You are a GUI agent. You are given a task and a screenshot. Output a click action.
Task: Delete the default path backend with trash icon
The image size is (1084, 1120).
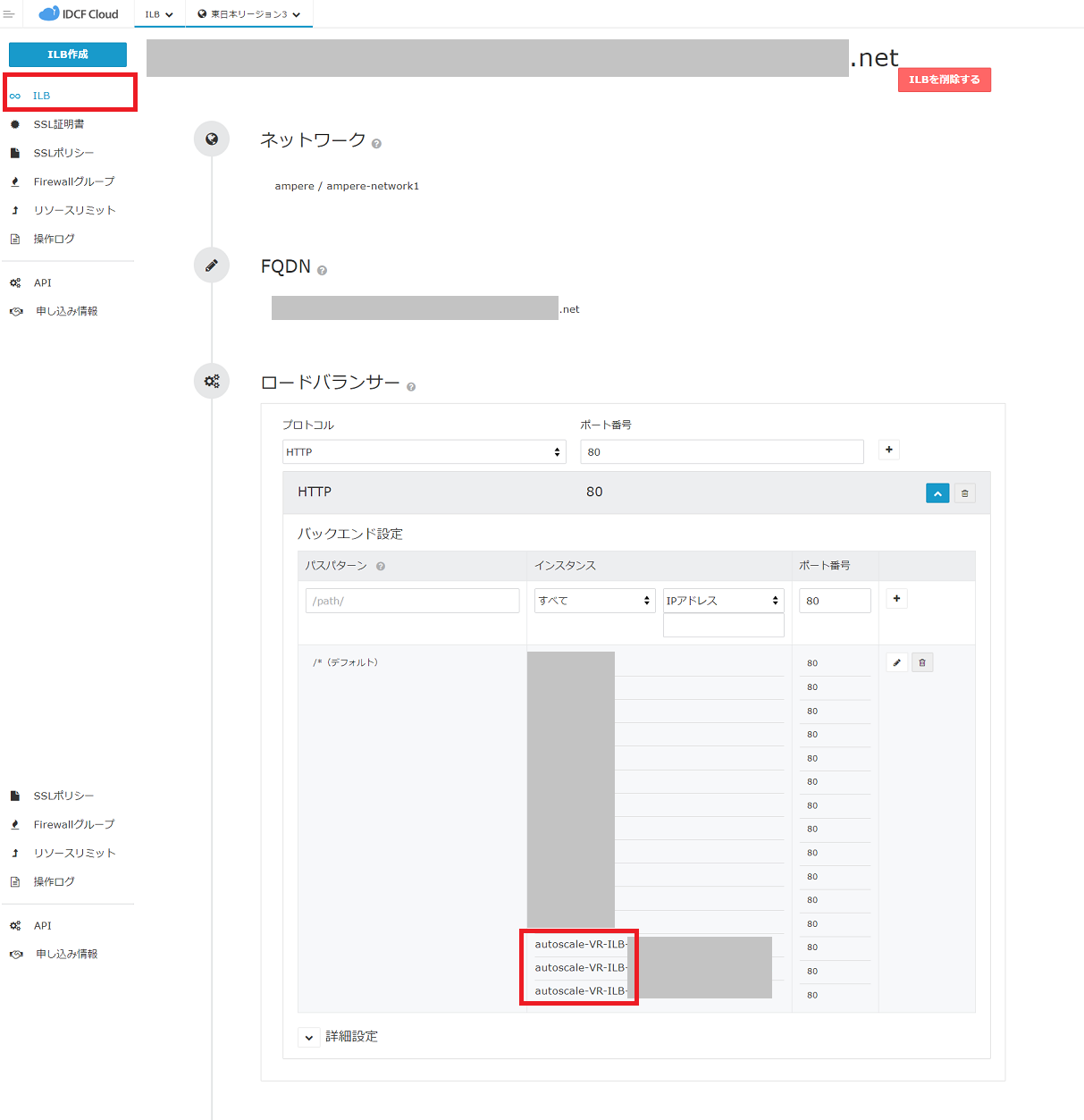922,662
